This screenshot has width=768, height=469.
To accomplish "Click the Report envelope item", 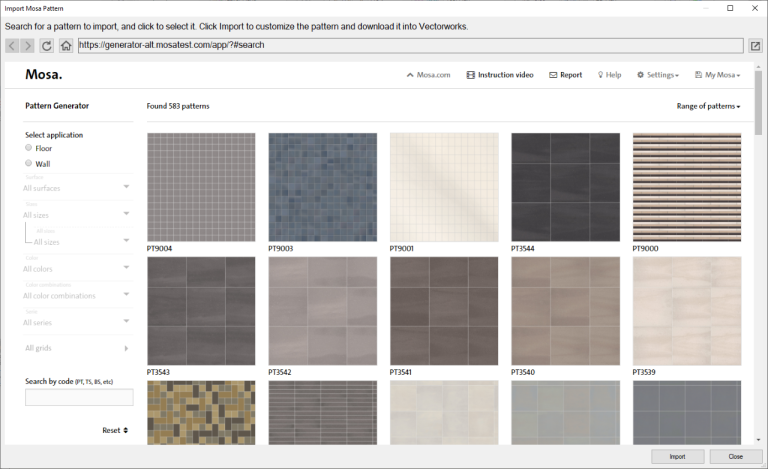I will point(565,75).
